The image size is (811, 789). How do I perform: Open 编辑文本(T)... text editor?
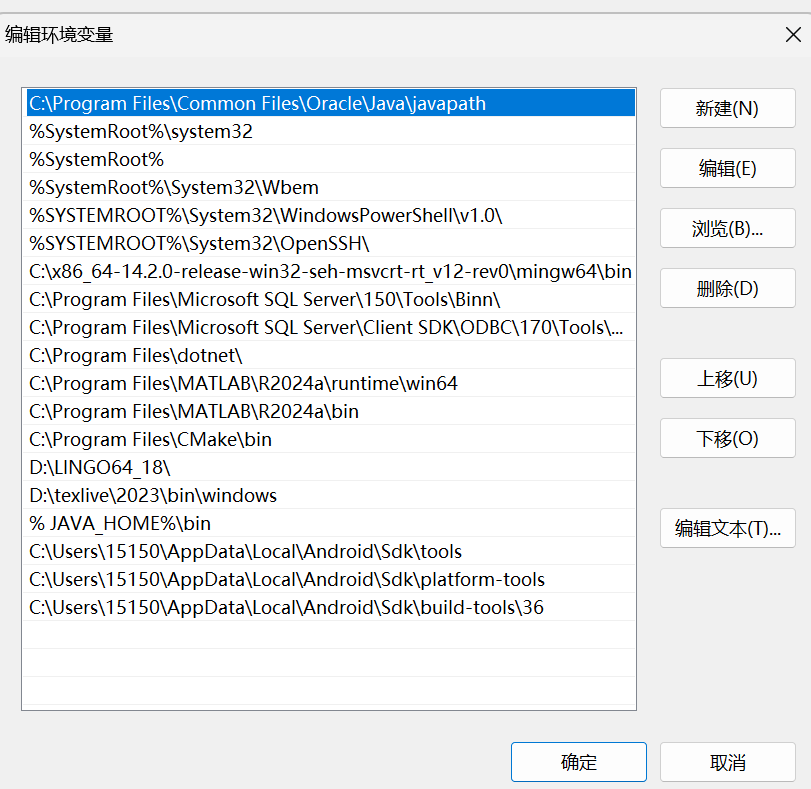tap(727, 528)
